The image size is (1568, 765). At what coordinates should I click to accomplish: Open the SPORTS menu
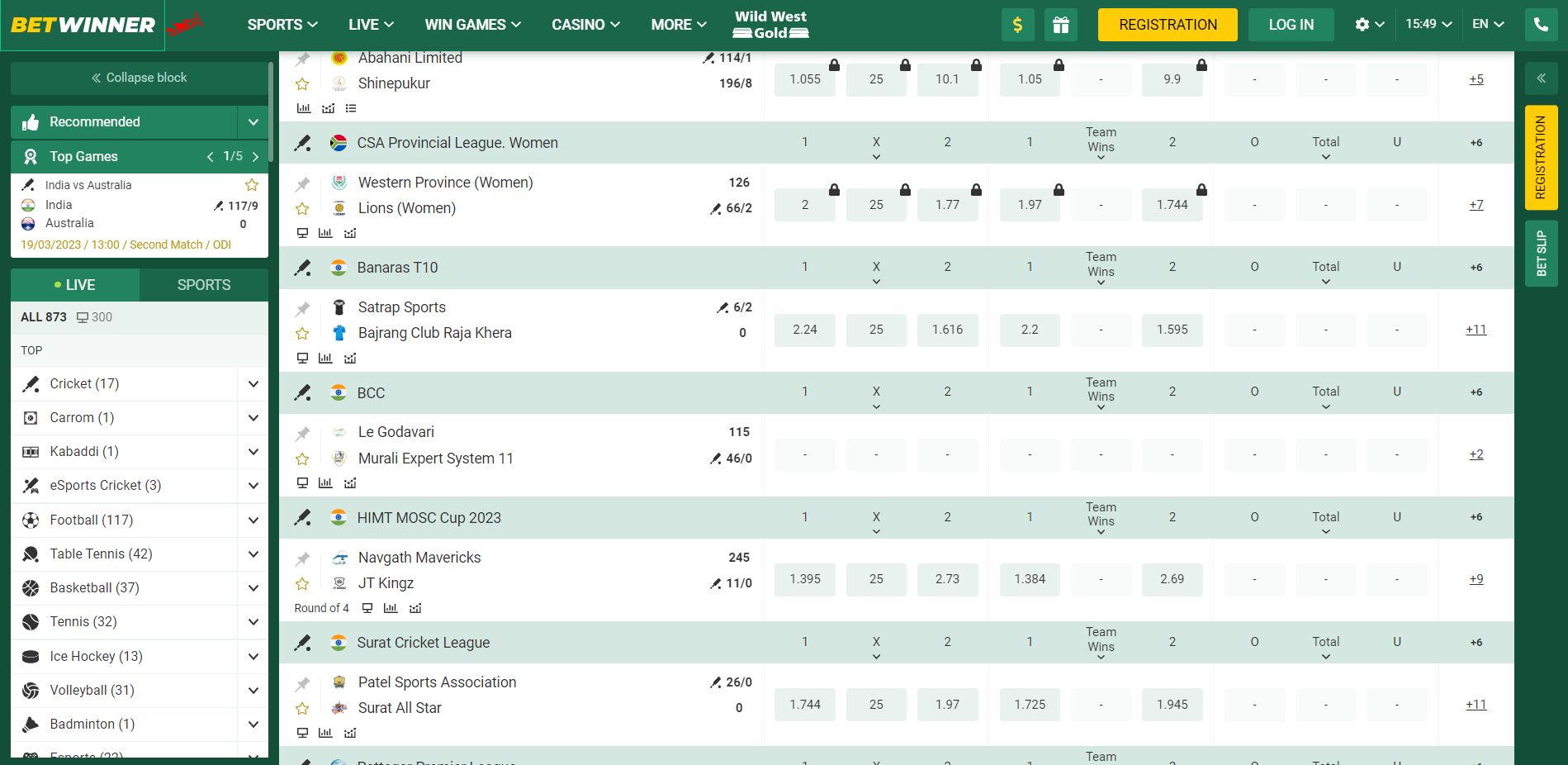pyautogui.click(x=282, y=25)
